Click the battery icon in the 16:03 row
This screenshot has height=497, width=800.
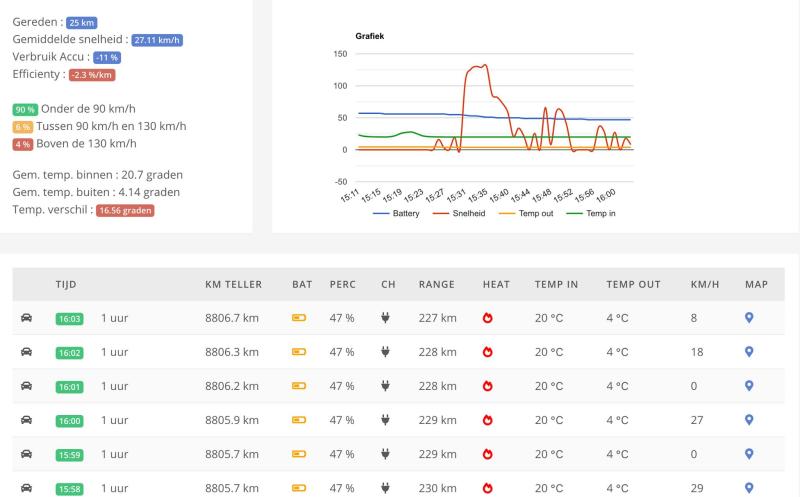coord(299,318)
